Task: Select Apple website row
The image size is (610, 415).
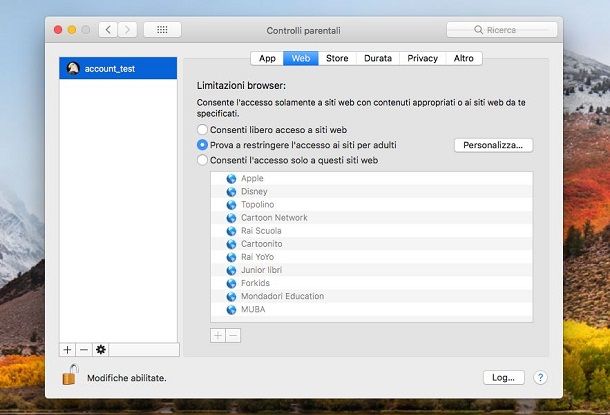Action: tap(372, 179)
